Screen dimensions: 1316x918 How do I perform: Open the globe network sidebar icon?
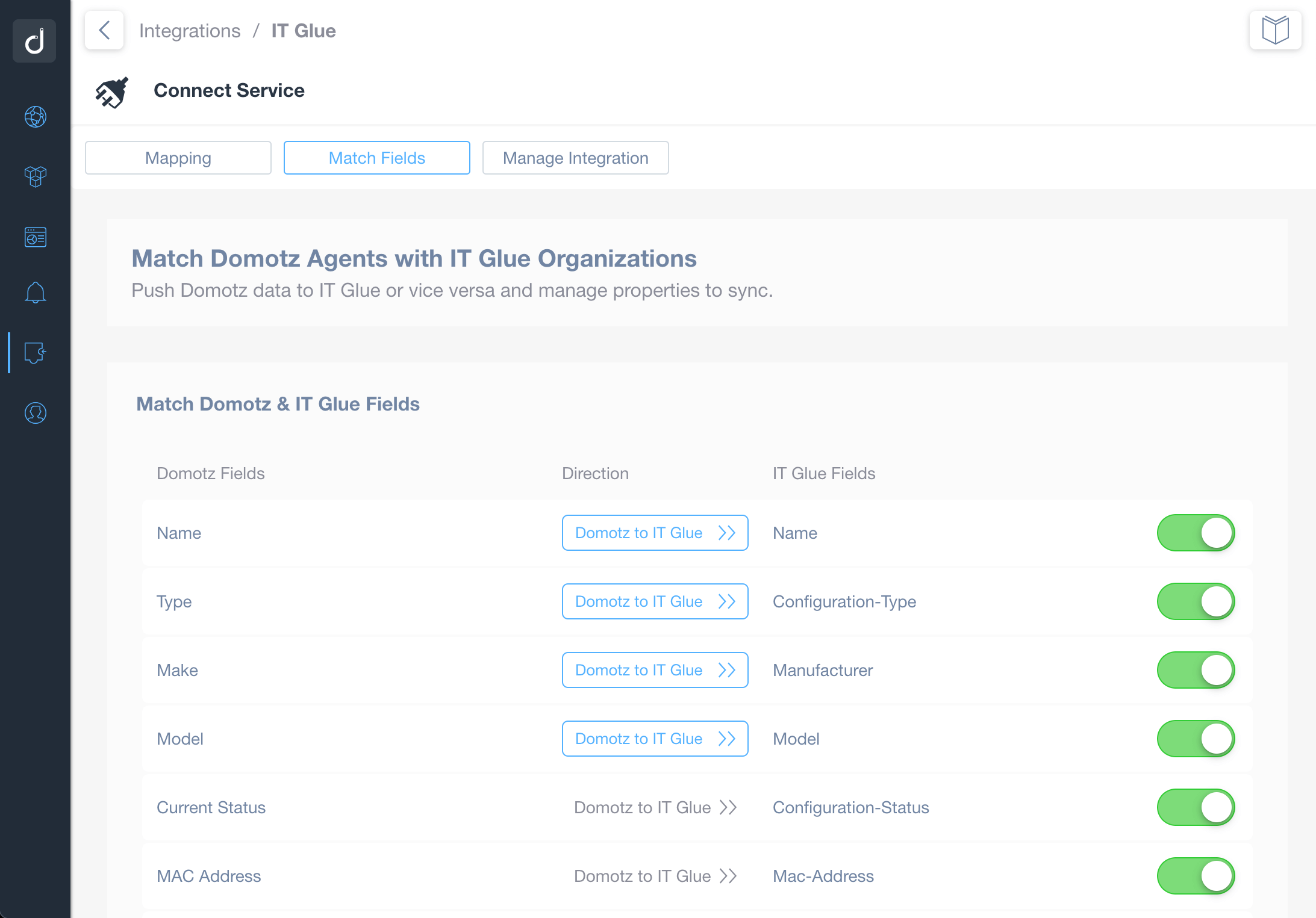[35, 117]
